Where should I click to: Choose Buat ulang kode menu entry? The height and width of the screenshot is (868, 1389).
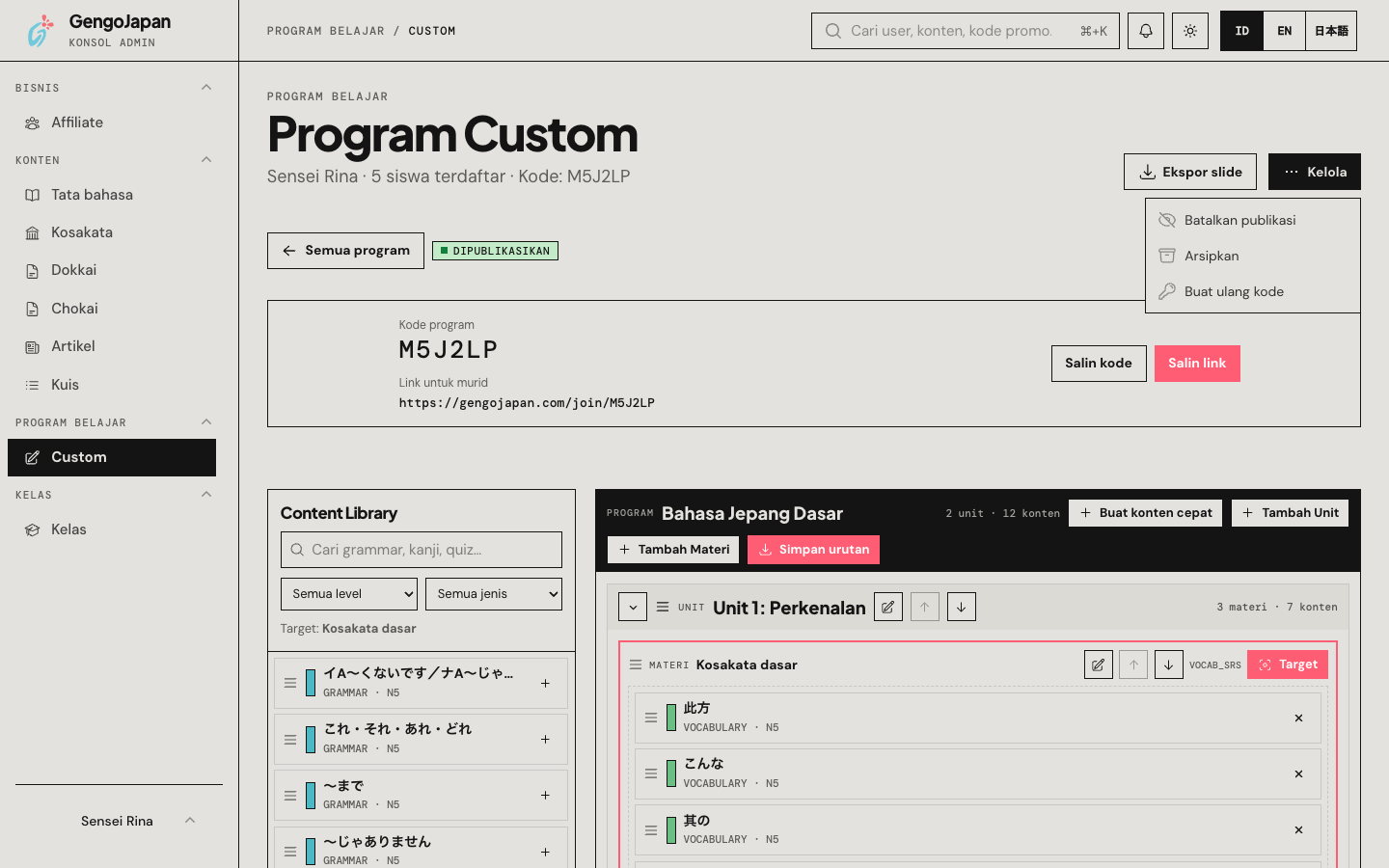coord(1253,291)
